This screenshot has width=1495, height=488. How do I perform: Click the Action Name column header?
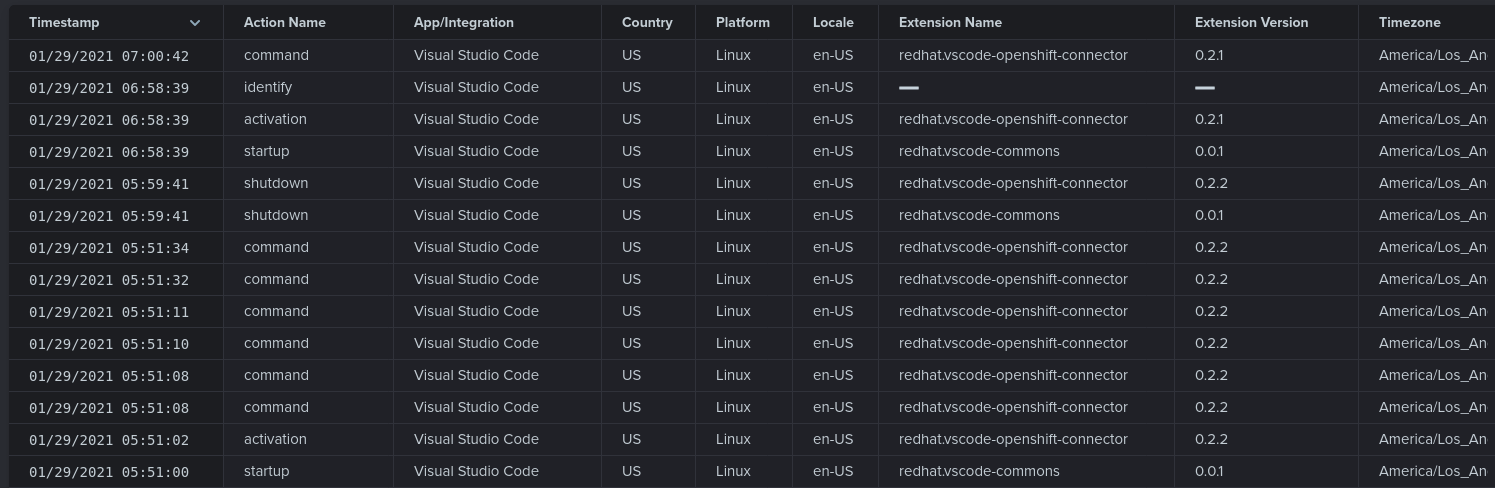coord(285,22)
